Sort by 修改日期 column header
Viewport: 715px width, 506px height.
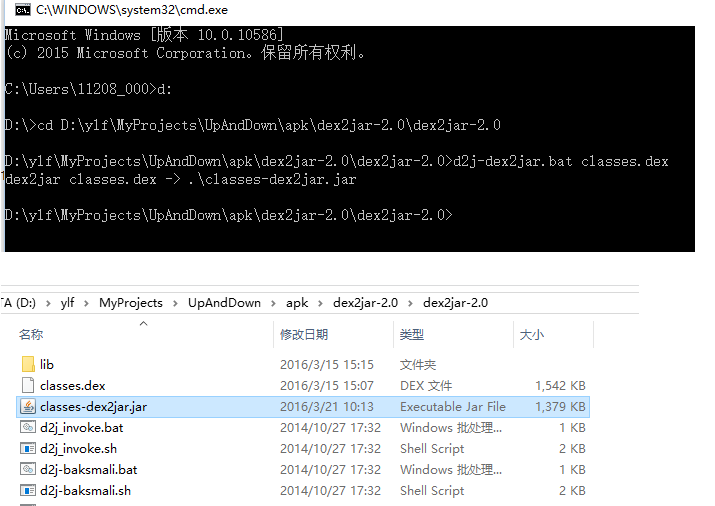pos(304,335)
